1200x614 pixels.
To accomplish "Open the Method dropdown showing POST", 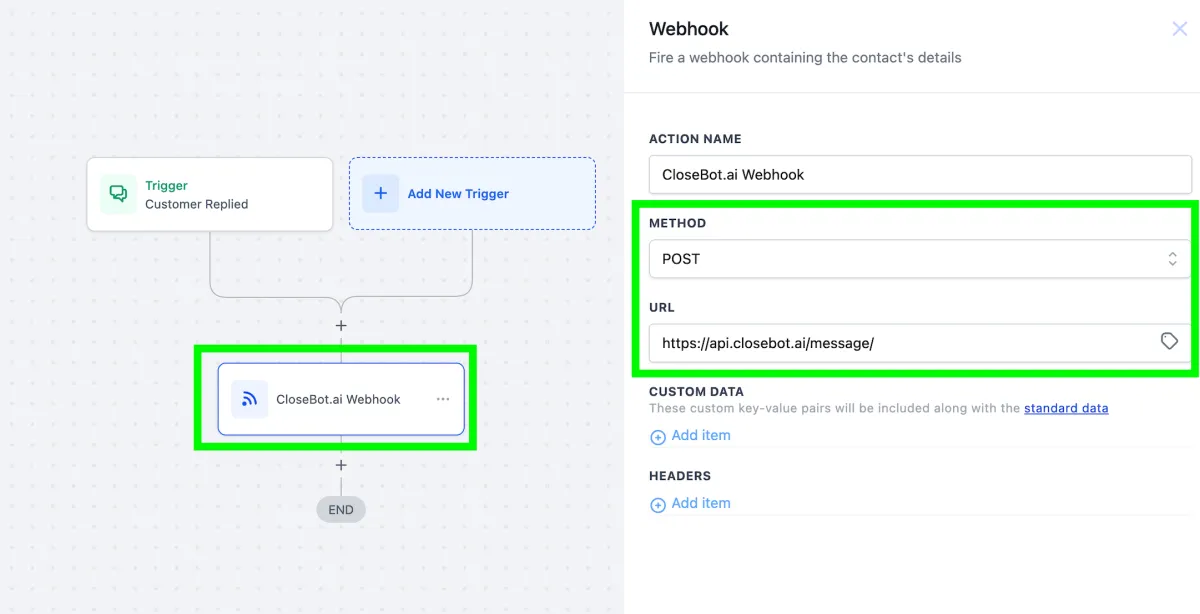I will coord(920,259).
